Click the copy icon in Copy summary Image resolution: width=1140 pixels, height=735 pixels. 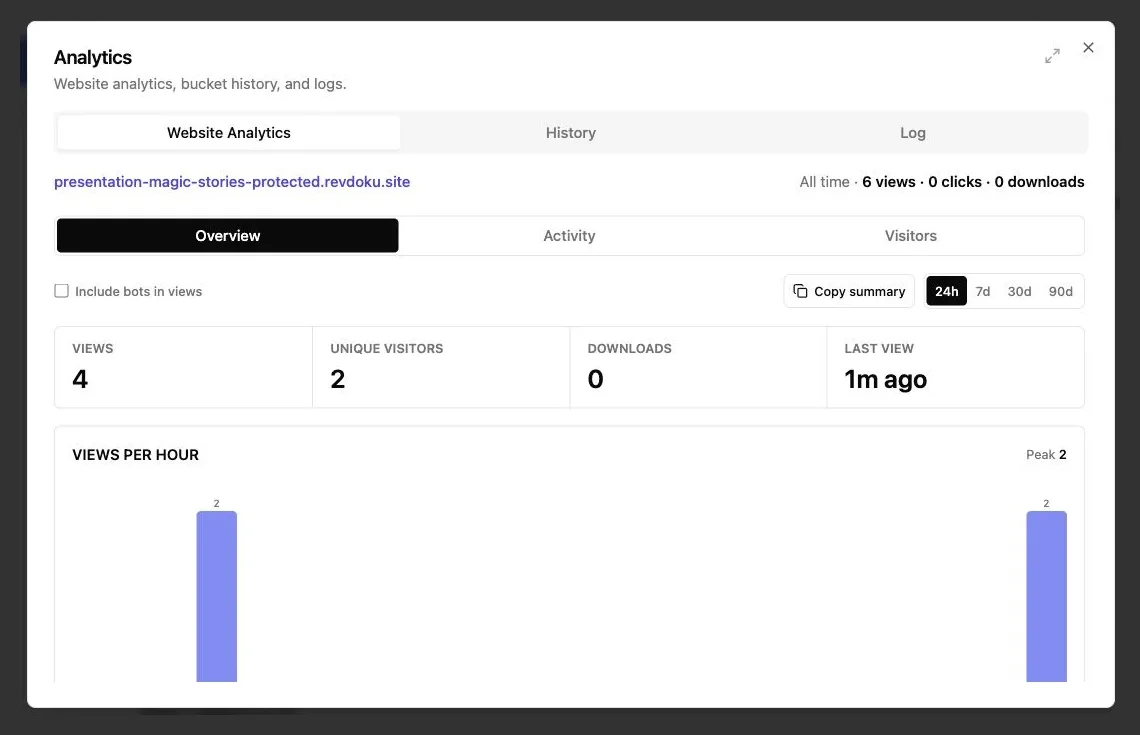800,291
